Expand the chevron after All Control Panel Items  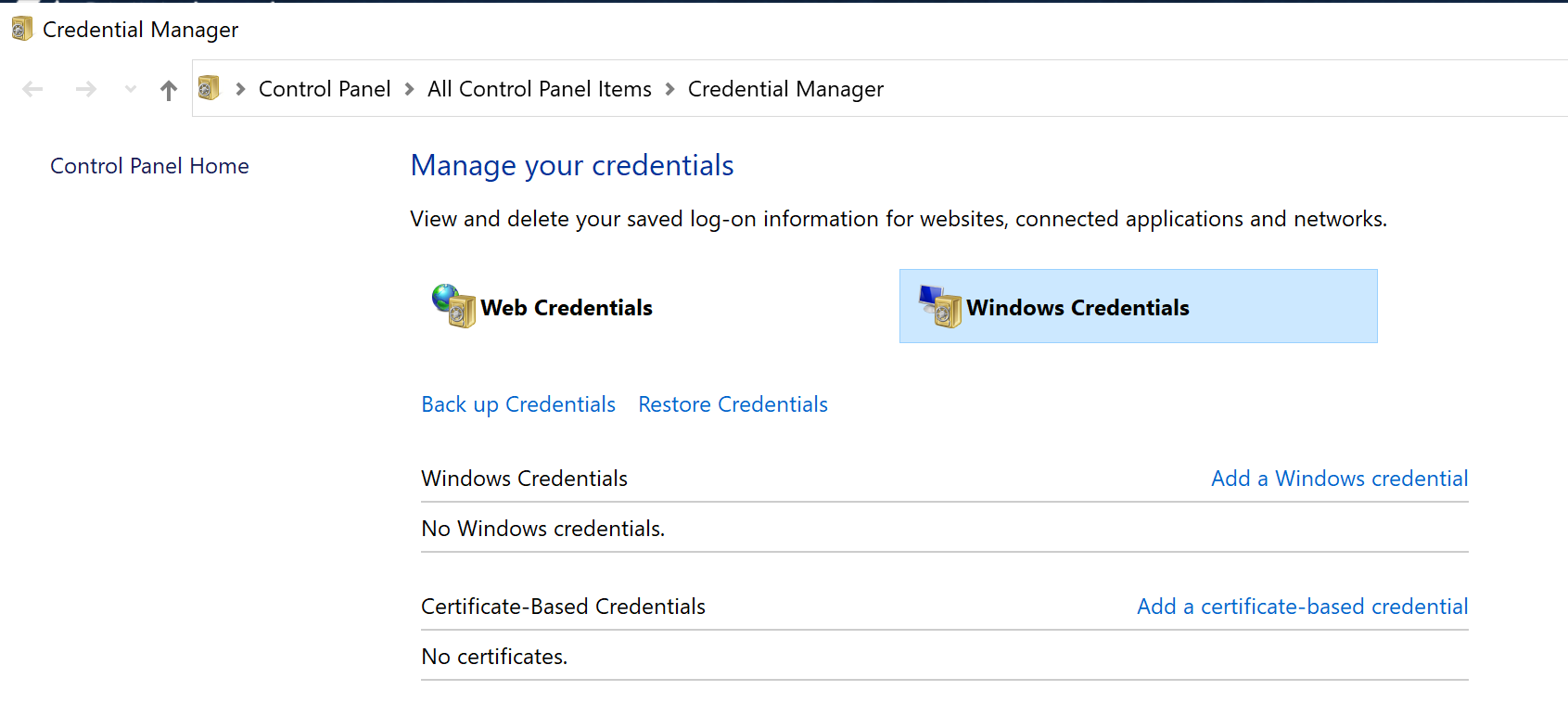click(x=669, y=89)
